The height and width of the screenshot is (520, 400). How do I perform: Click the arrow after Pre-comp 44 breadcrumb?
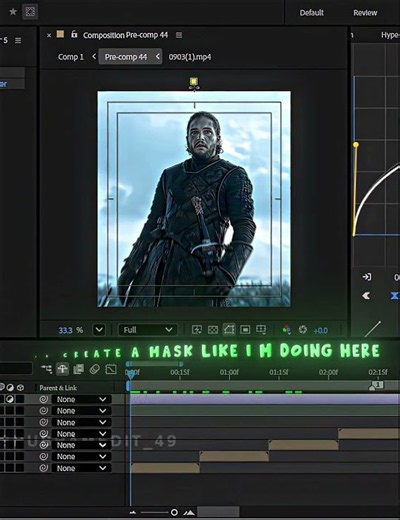(158, 56)
